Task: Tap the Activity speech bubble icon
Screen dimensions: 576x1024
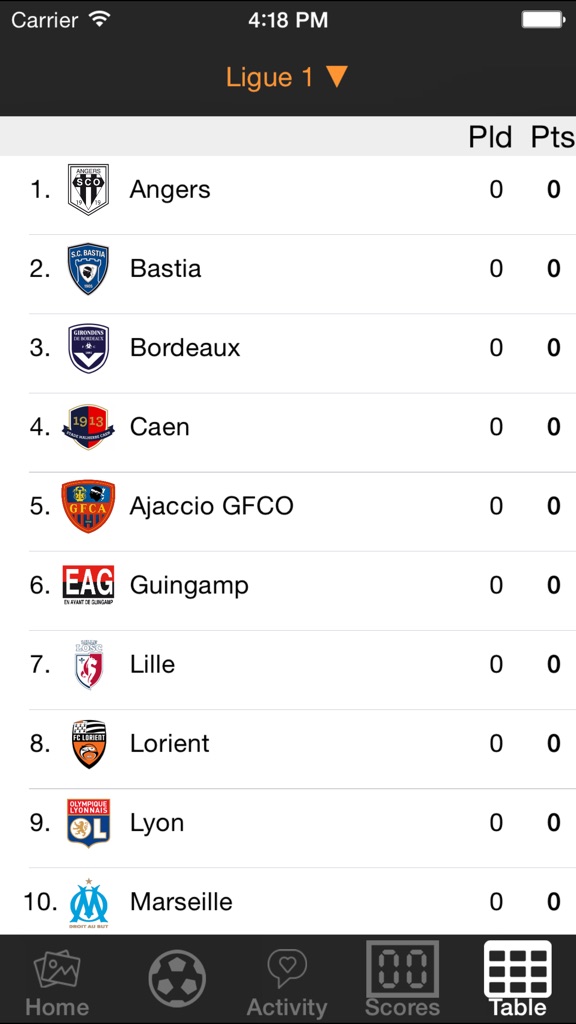Action: tap(287, 968)
